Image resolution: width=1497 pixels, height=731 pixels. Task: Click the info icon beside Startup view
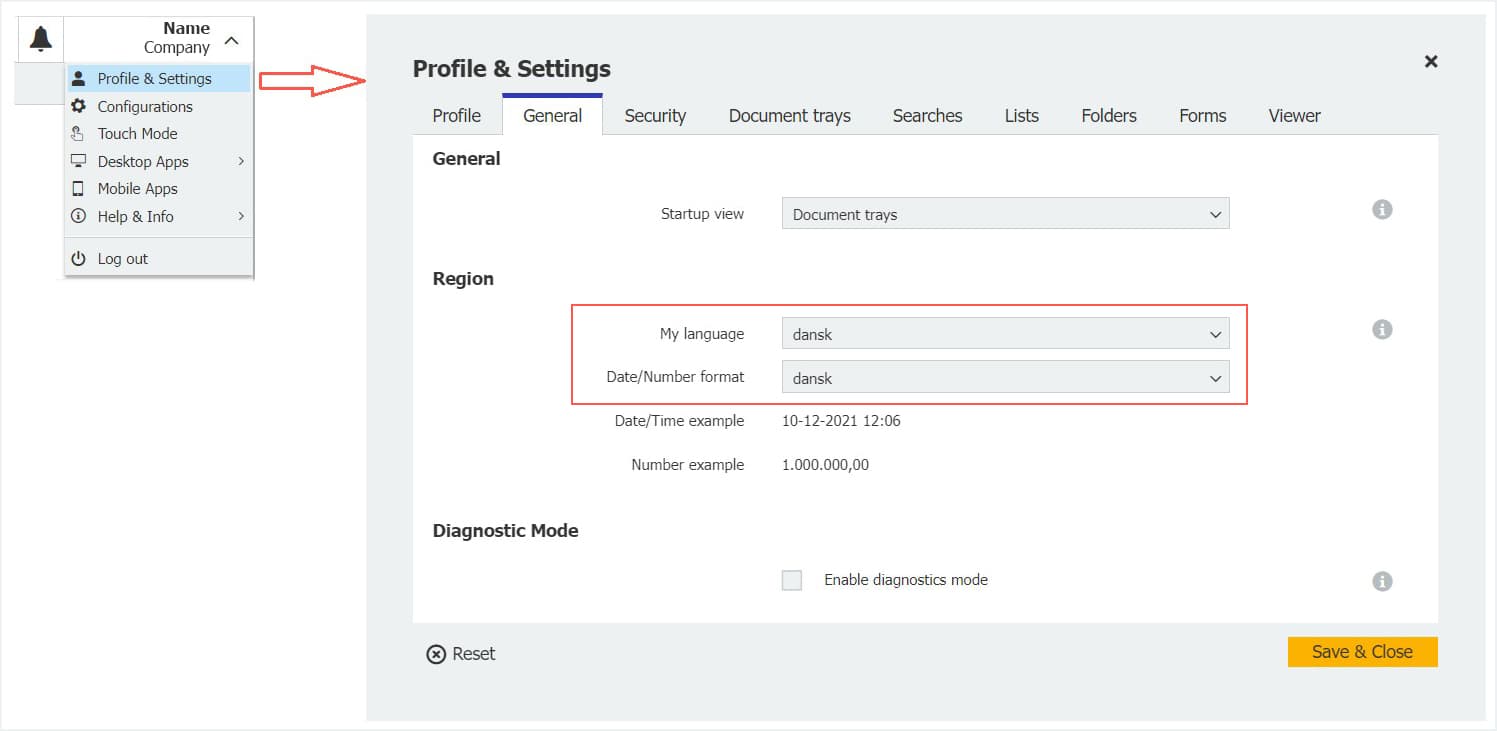(1382, 210)
